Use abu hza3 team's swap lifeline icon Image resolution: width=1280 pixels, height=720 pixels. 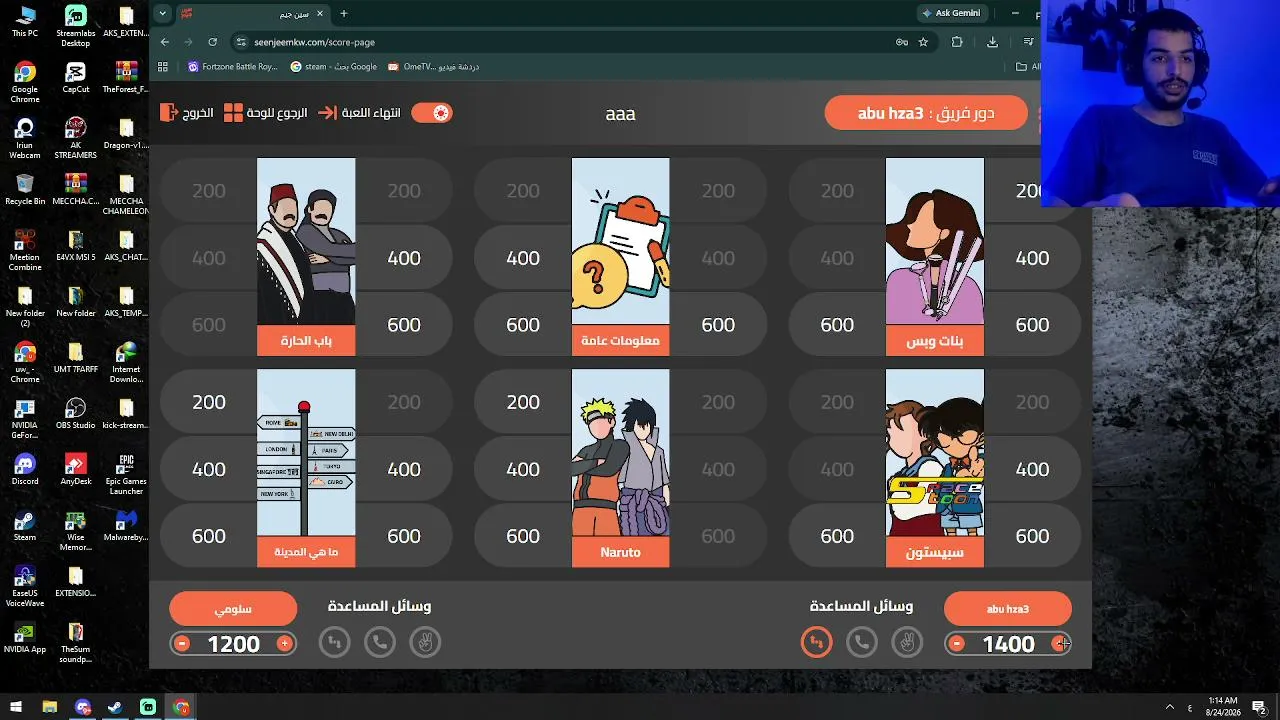coord(816,642)
